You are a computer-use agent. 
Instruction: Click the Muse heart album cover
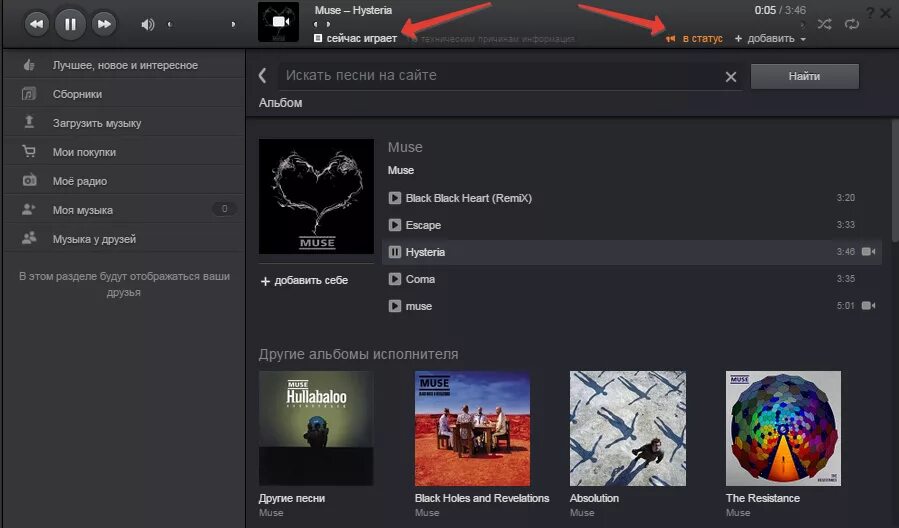tap(316, 196)
